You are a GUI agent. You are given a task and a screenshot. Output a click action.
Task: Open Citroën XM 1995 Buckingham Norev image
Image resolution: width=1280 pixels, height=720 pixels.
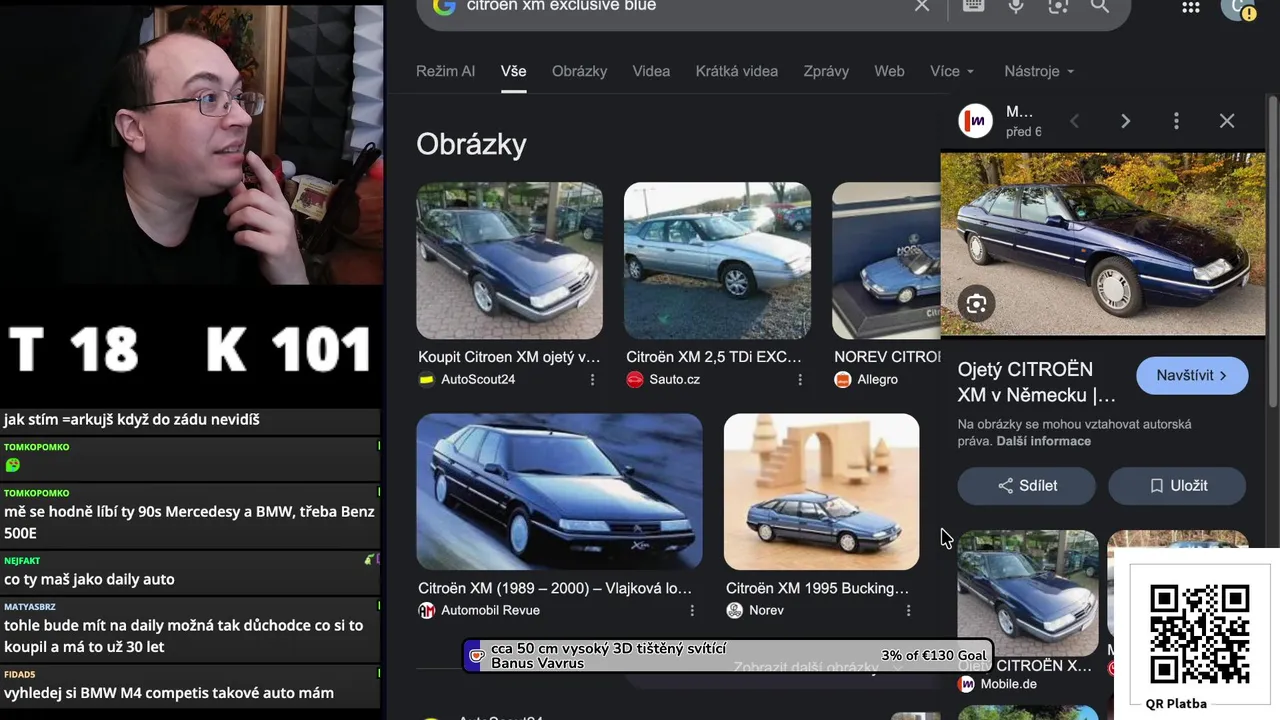pyautogui.click(x=821, y=492)
